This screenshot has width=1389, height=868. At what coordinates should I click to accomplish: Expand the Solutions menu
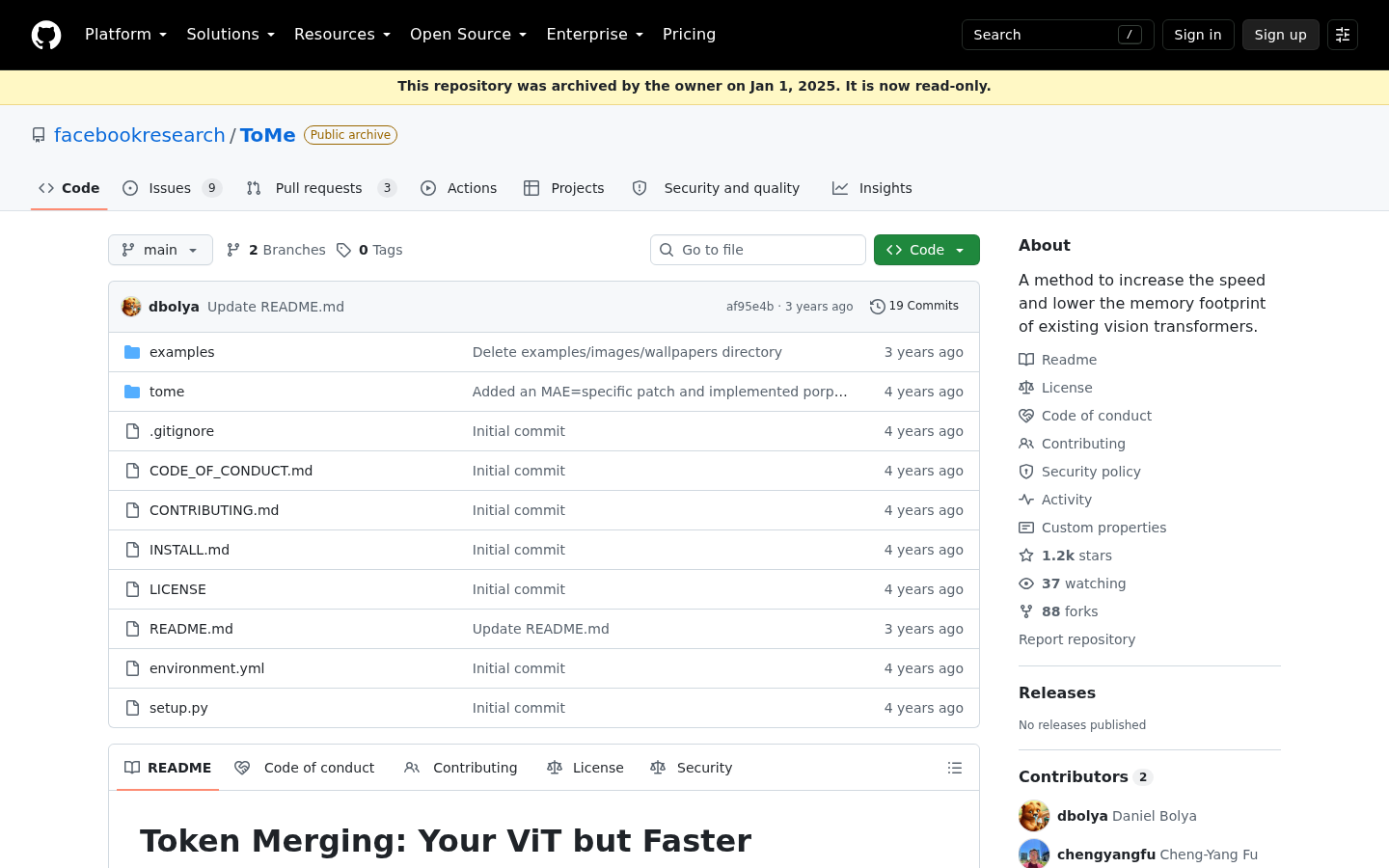pos(231,35)
